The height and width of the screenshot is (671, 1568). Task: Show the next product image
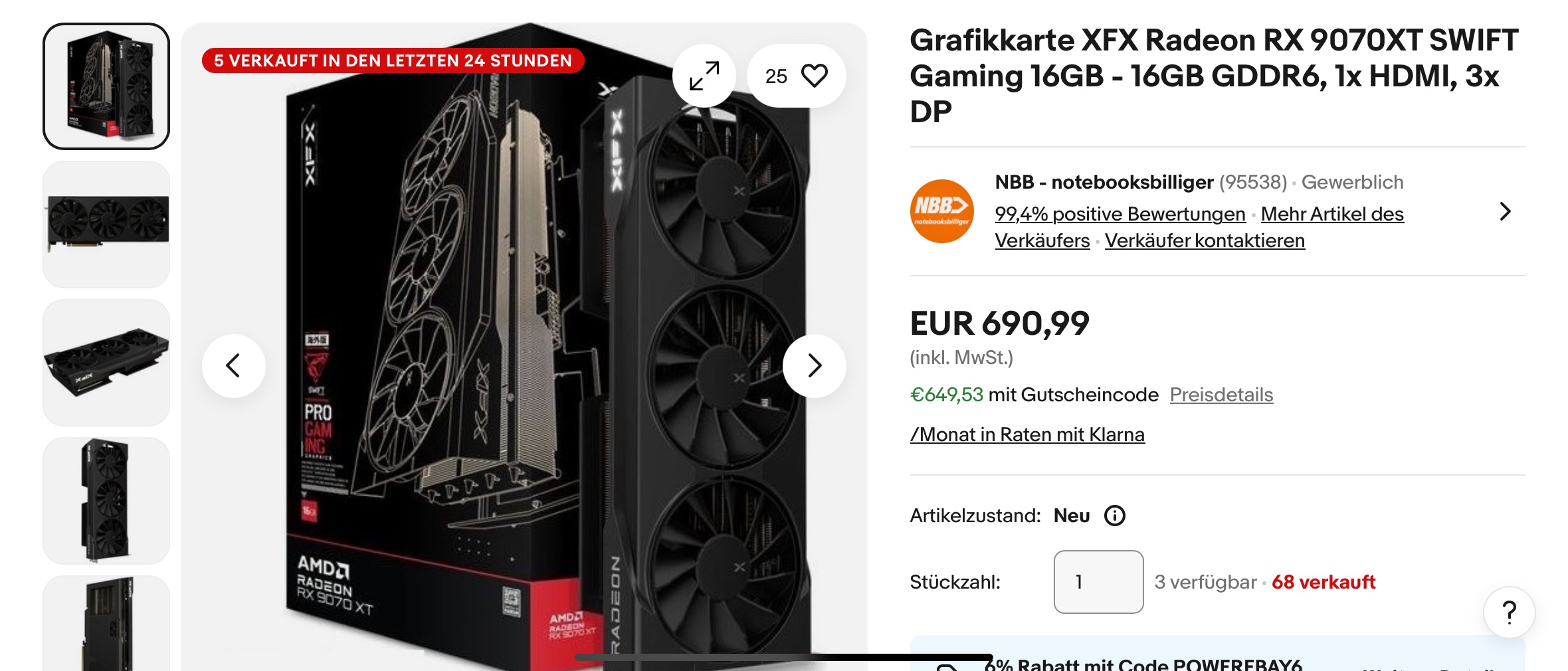[x=814, y=365]
